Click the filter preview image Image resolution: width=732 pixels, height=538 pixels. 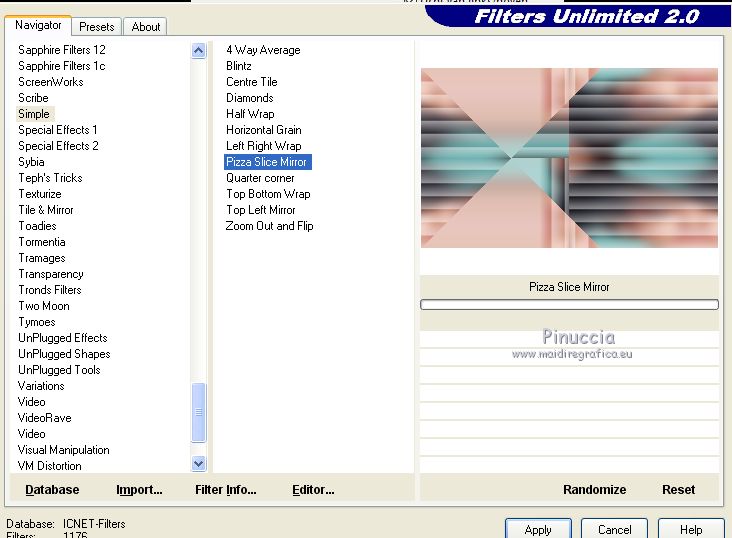(x=569, y=158)
